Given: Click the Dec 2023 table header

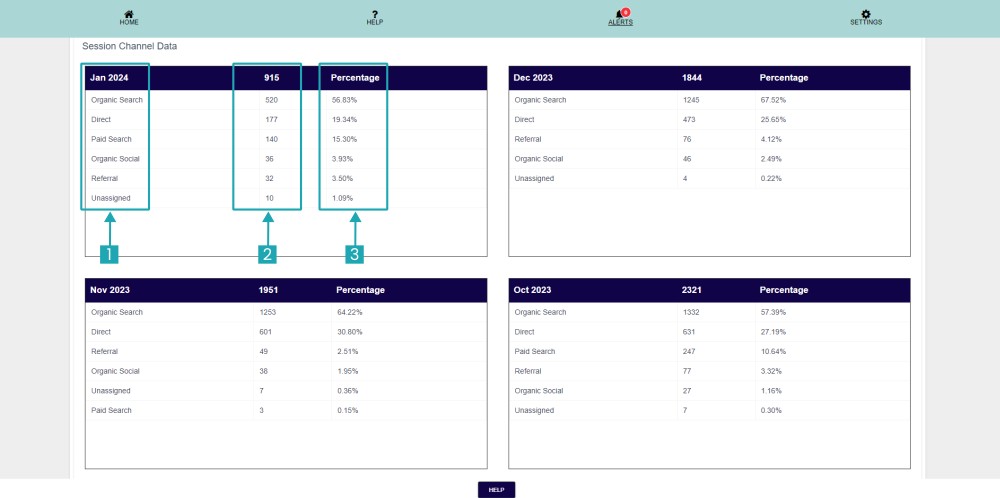Looking at the screenshot, I should (x=533, y=78).
